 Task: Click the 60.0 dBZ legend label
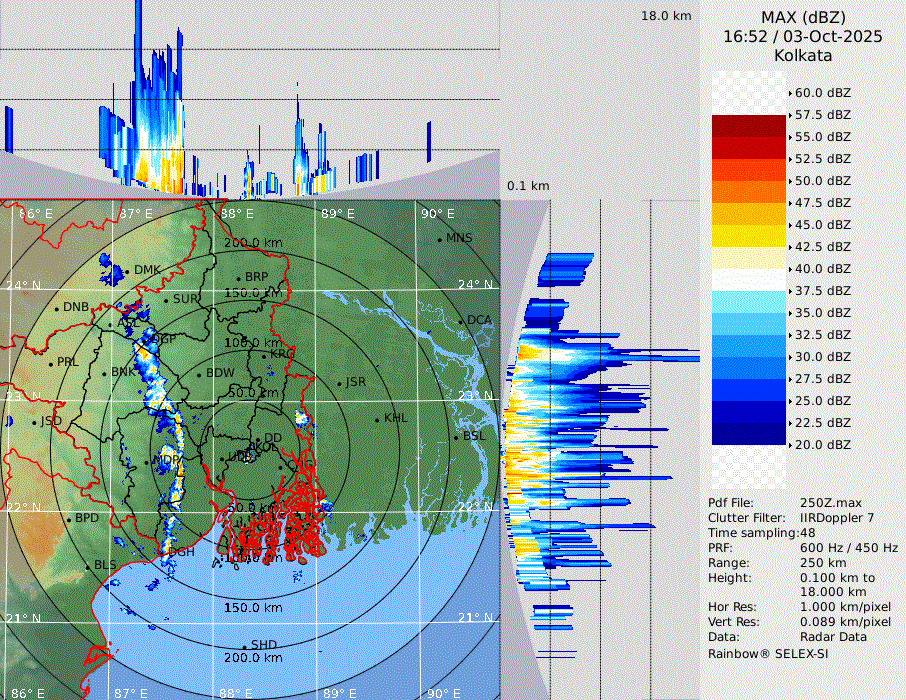point(822,93)
